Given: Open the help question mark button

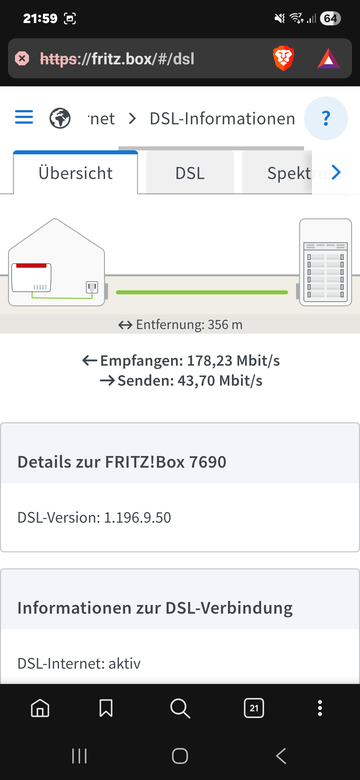Looking at the screenshot, I should tap(326, 118).
